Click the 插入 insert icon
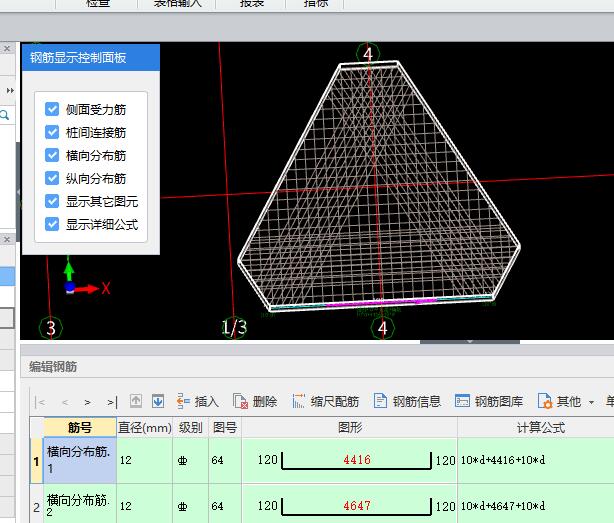Image resolution: width=614 pixels, height=523 pixels. pyautogui.click(x=183, y=401)
